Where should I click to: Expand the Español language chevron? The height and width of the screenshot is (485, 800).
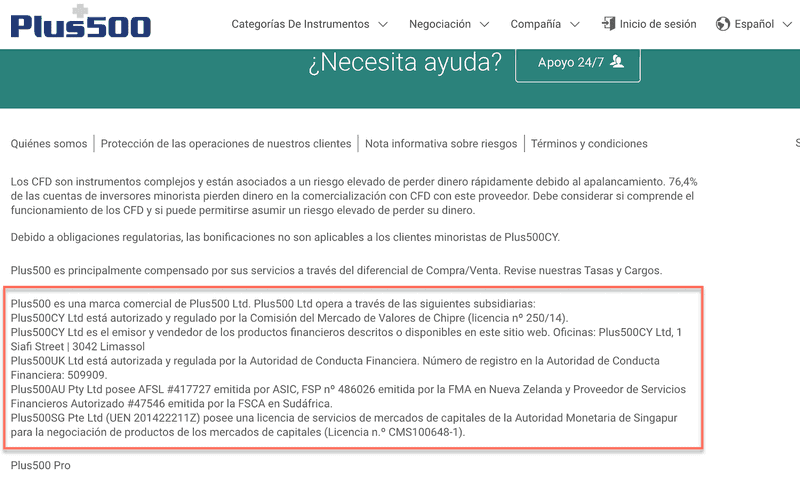787,24
